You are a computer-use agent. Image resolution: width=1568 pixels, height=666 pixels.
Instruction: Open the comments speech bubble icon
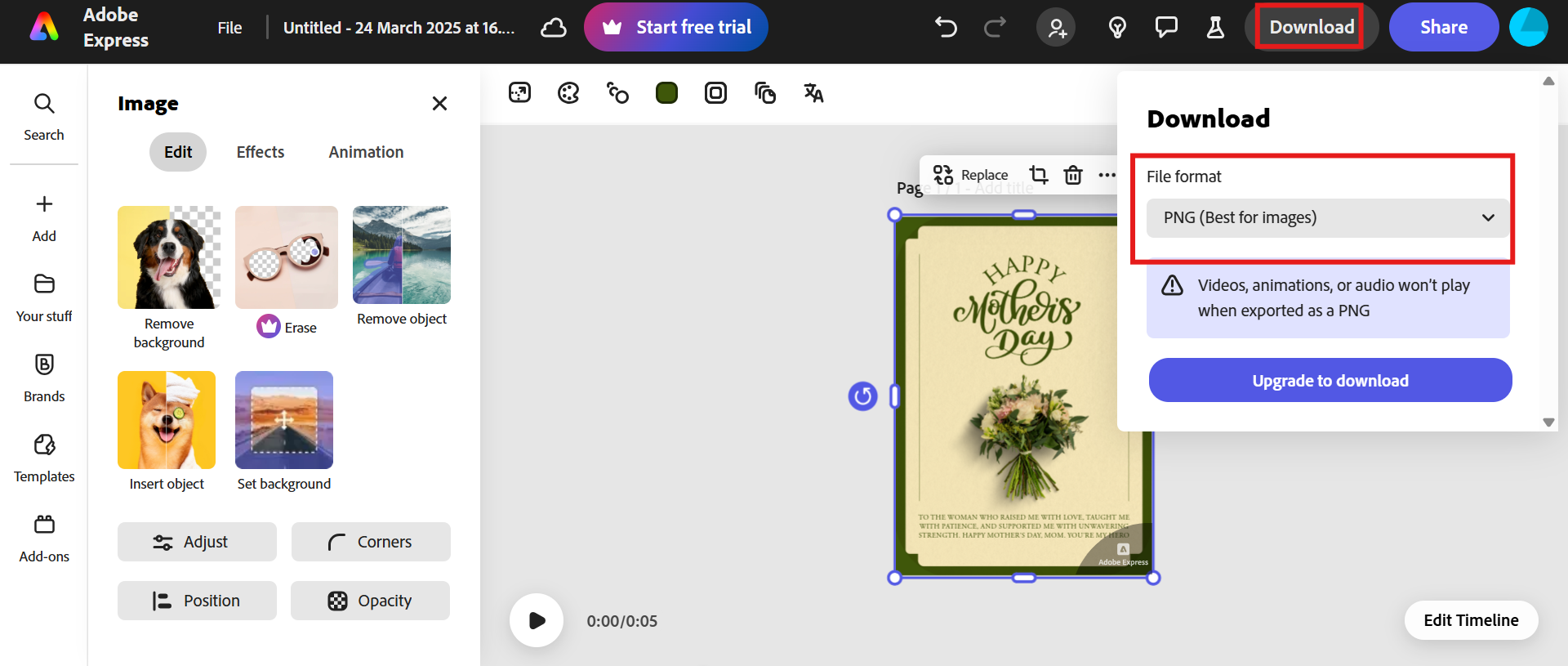coord(1166,28)
